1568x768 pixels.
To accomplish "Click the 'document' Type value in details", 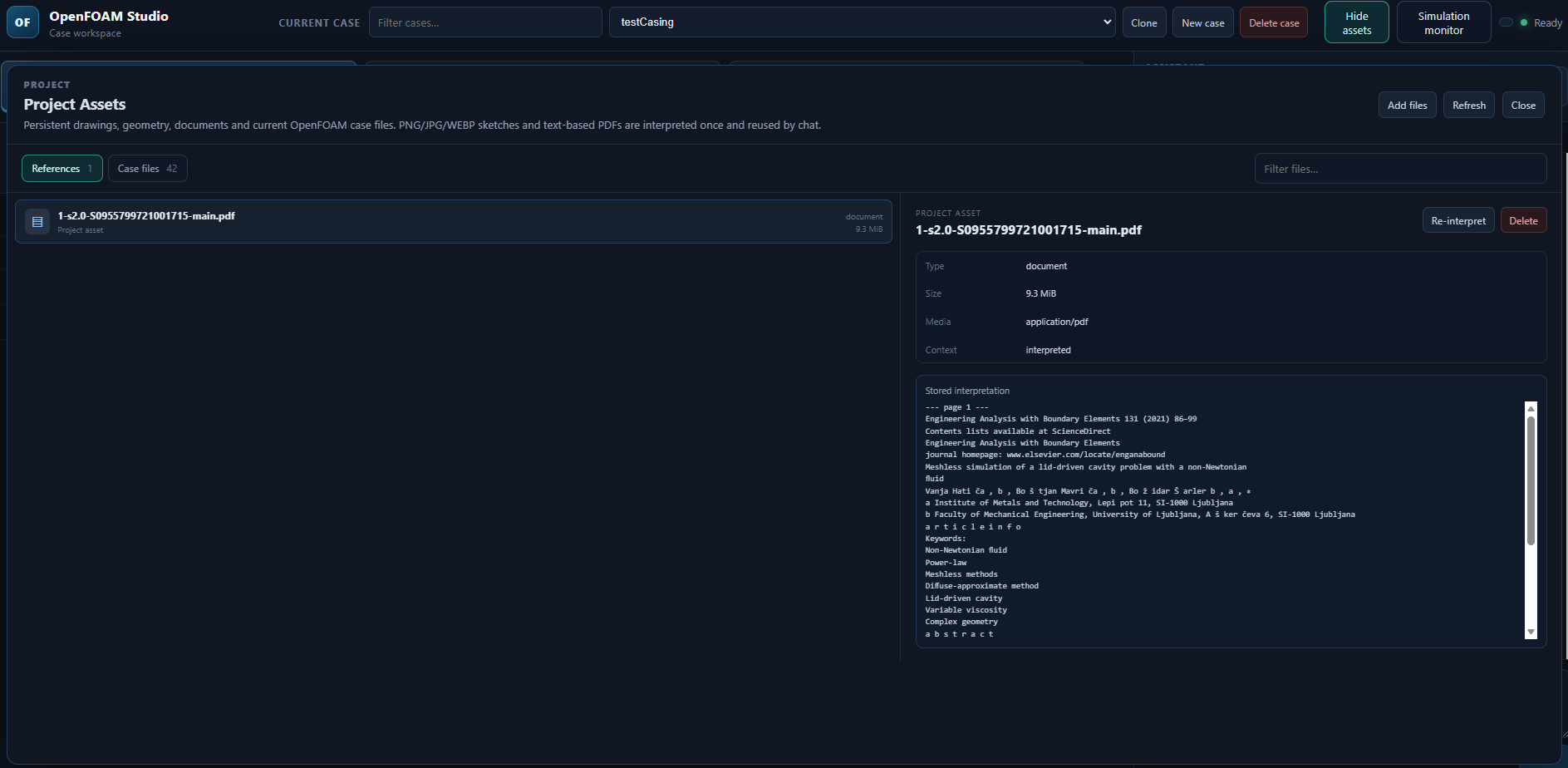I will (x=1046, y=266).
